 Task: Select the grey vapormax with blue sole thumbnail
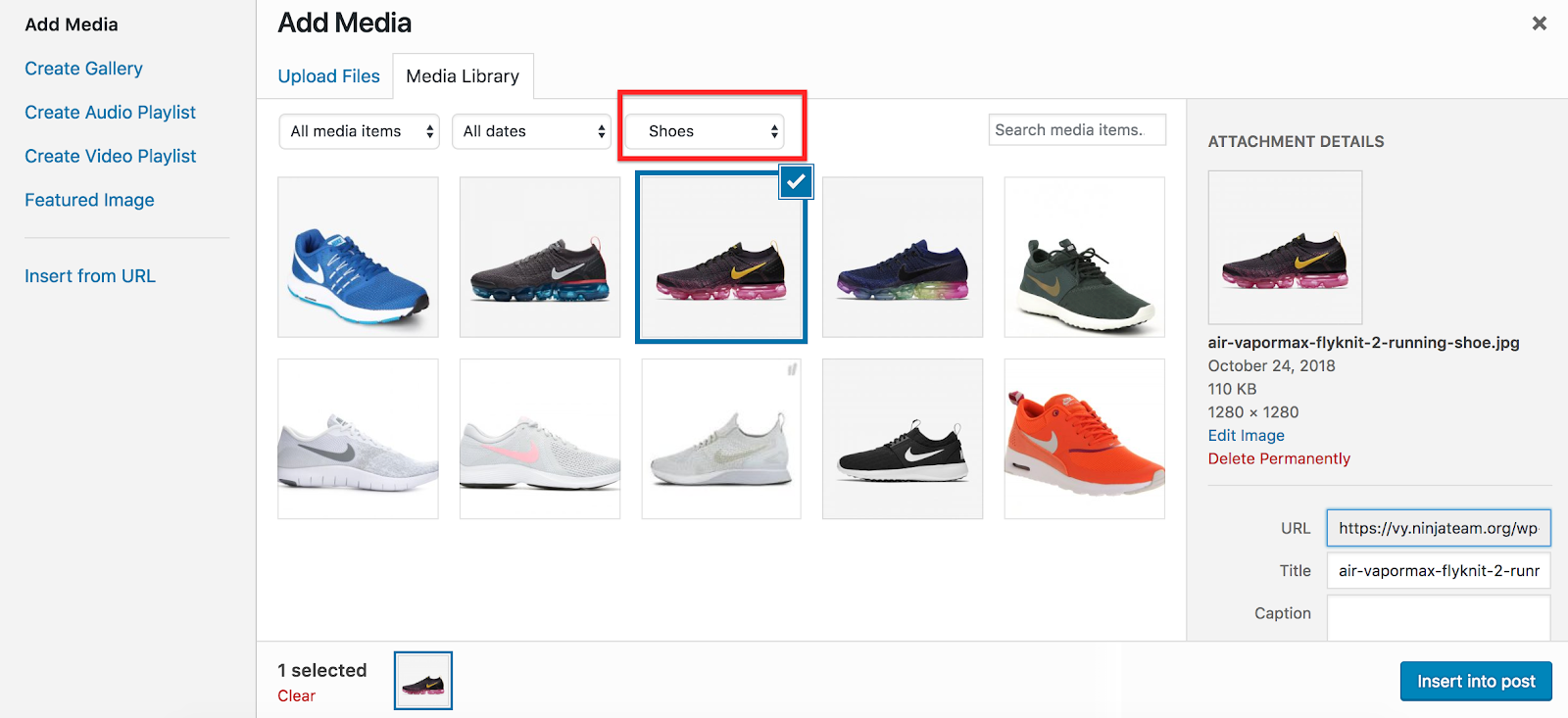click(x=540, y=258)
